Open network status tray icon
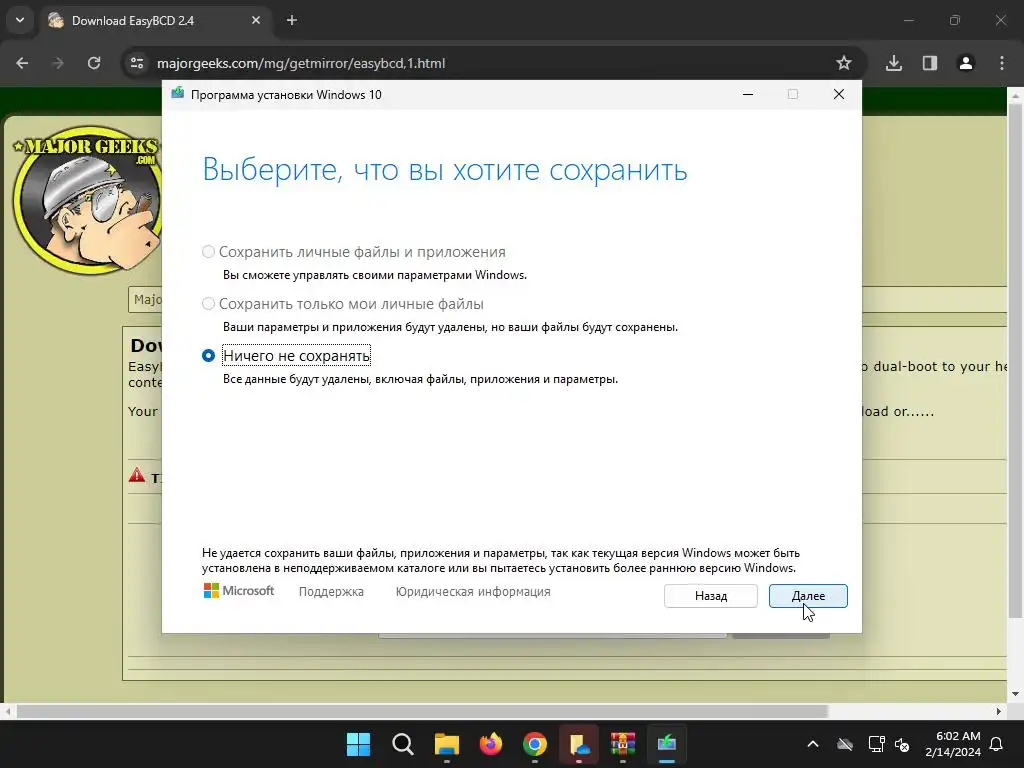The image size is (1024, 768). 876,744
